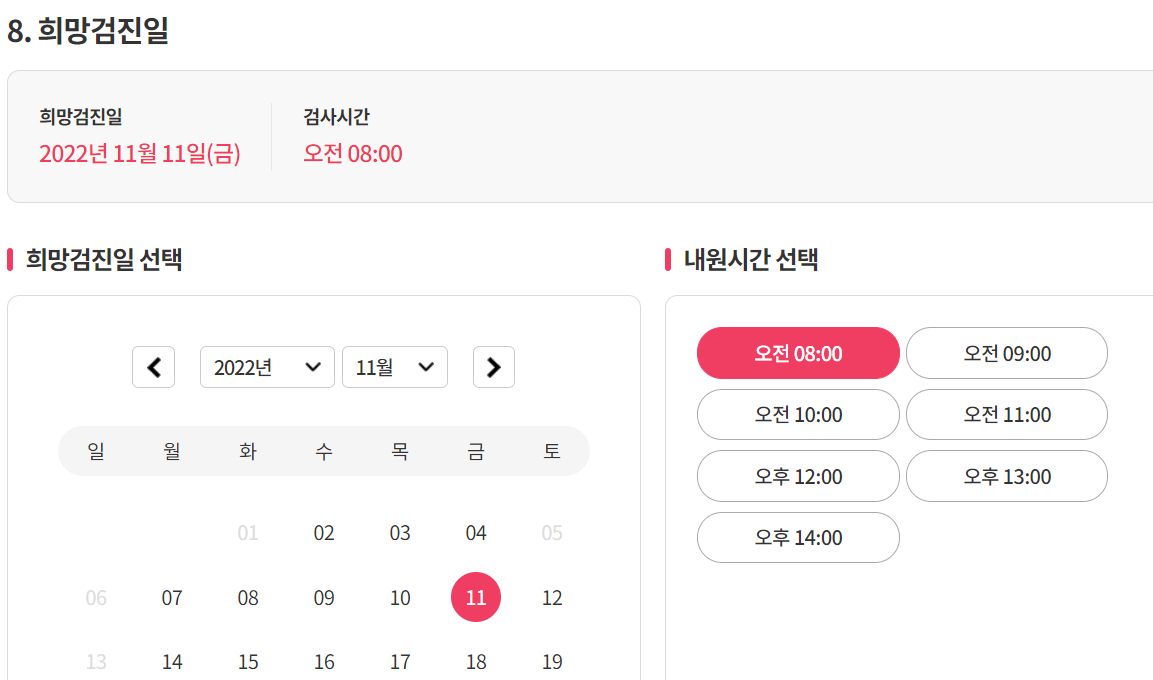1153x680 pixels.
Task: Click the selected 오전 08:00 time button
Action: (x=798, y=353)
